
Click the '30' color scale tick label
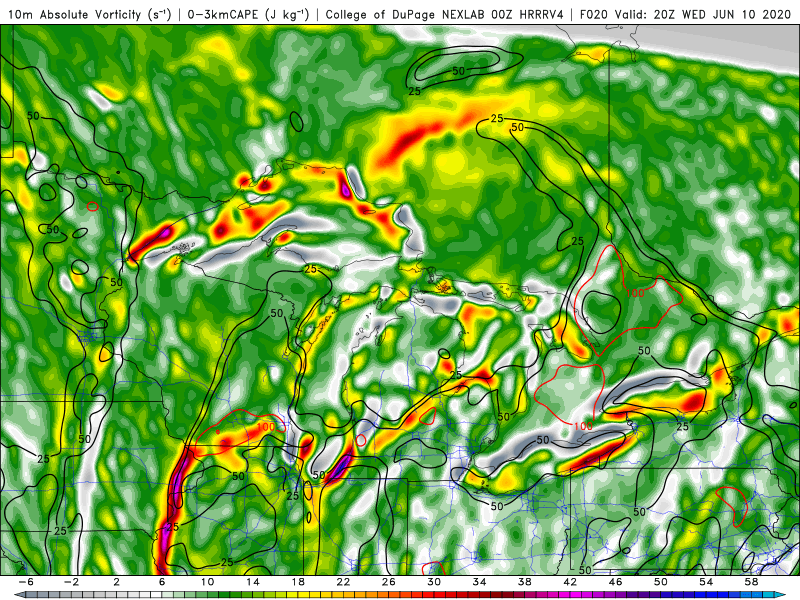click(434, 582)
